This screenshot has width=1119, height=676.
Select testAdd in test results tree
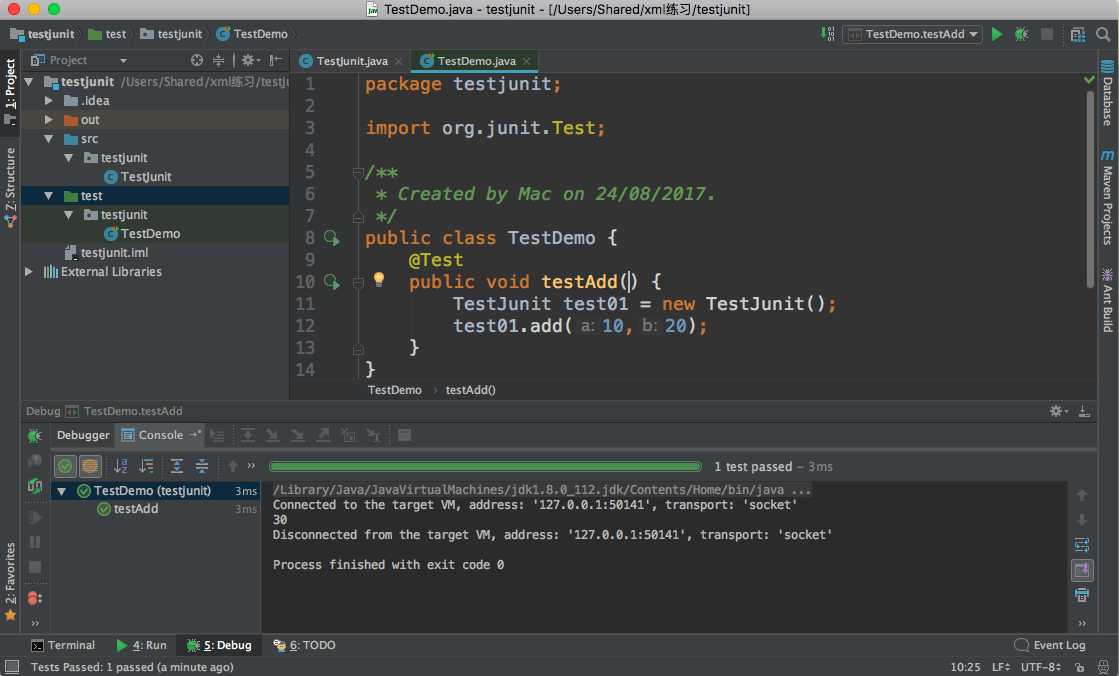pyautogui.click(x=136, y=509)
